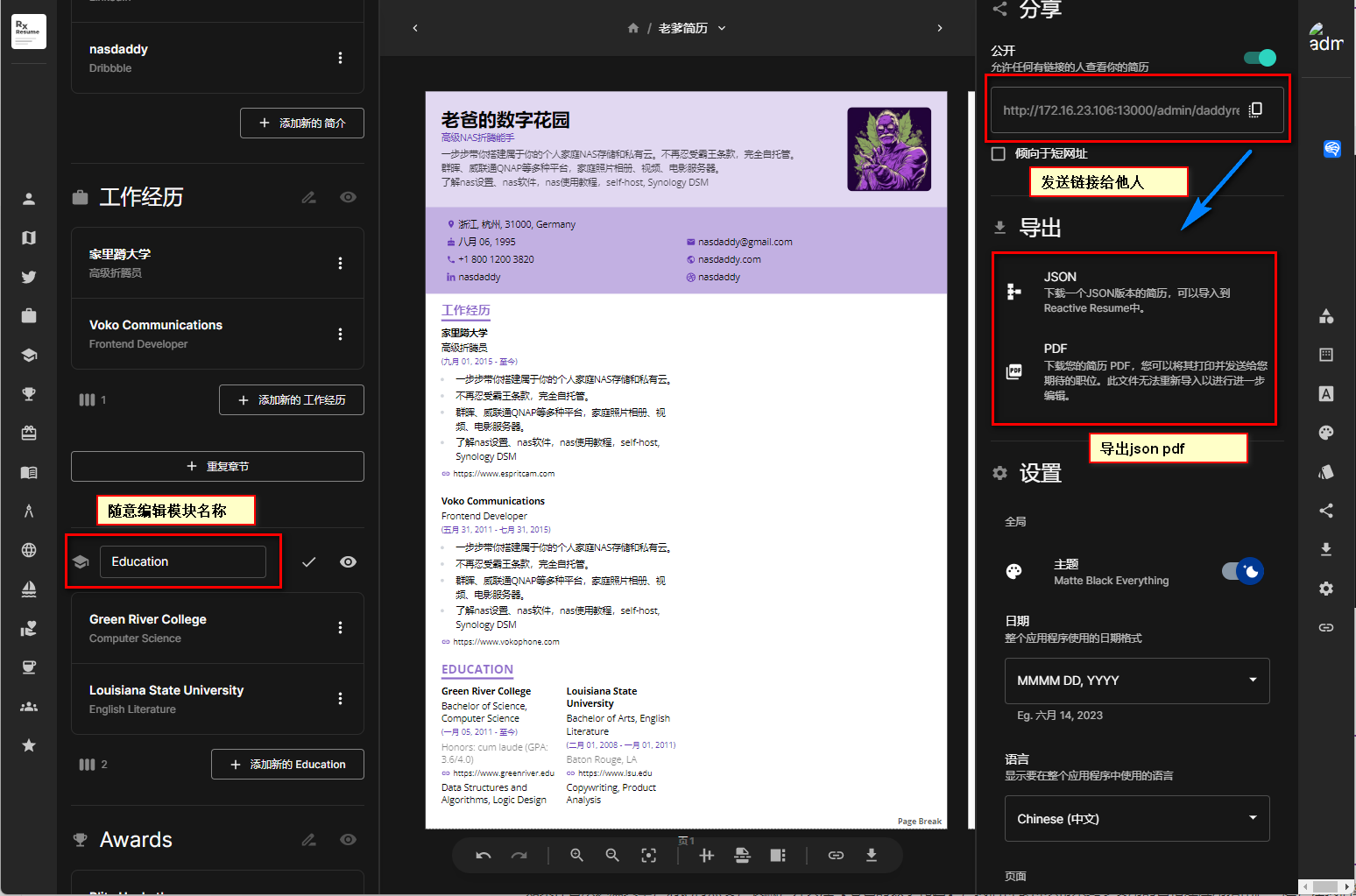Open the Twitter section from left sidebar

click(x=29, y=277)
